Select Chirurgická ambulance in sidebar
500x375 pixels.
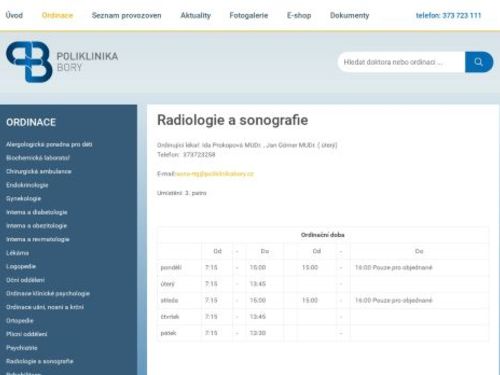(x=39, y=171)
